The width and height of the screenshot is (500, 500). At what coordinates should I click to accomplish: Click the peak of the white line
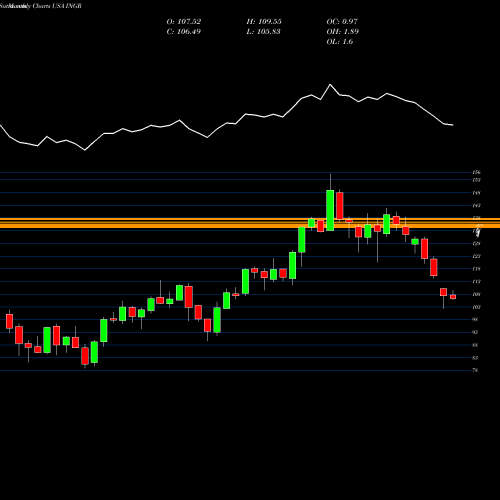point(330,84)
